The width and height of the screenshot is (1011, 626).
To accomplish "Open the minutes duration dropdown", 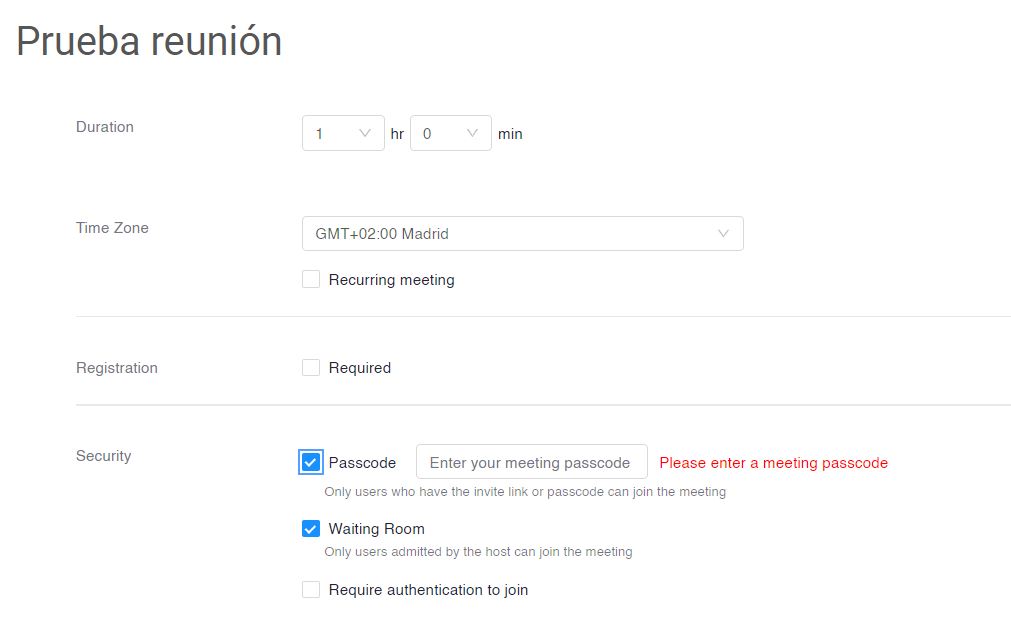I will tap(450, 133).
